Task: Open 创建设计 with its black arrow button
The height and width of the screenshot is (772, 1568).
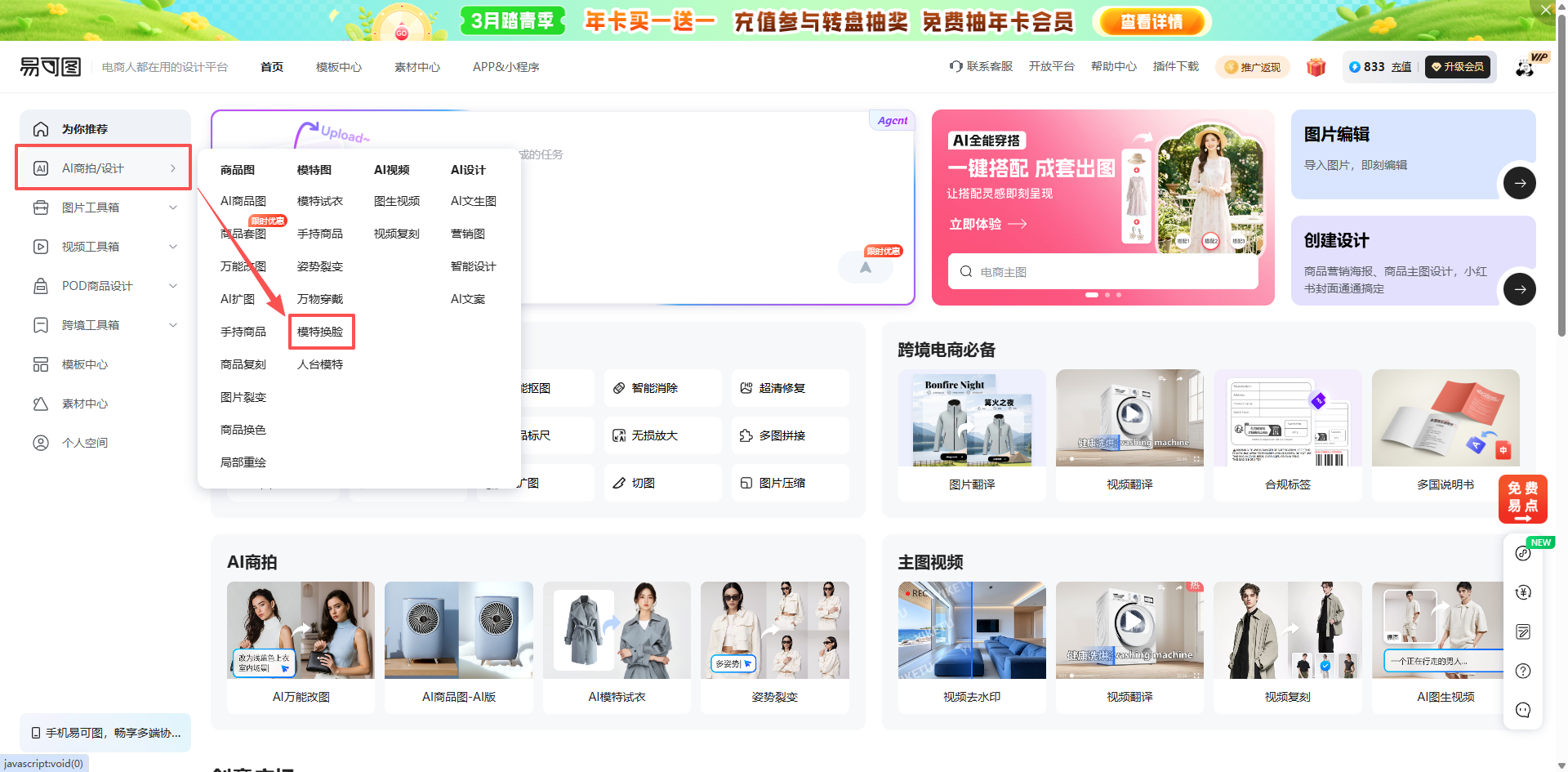Action: tap(1519, 289)
